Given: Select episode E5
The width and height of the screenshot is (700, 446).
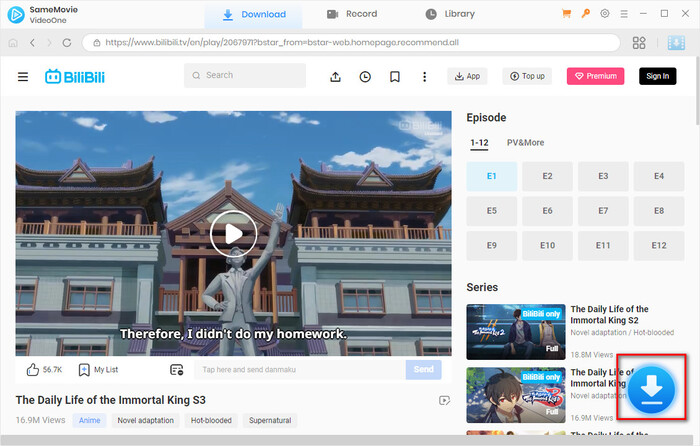Looking at the screenshot, I should (492, 211).
